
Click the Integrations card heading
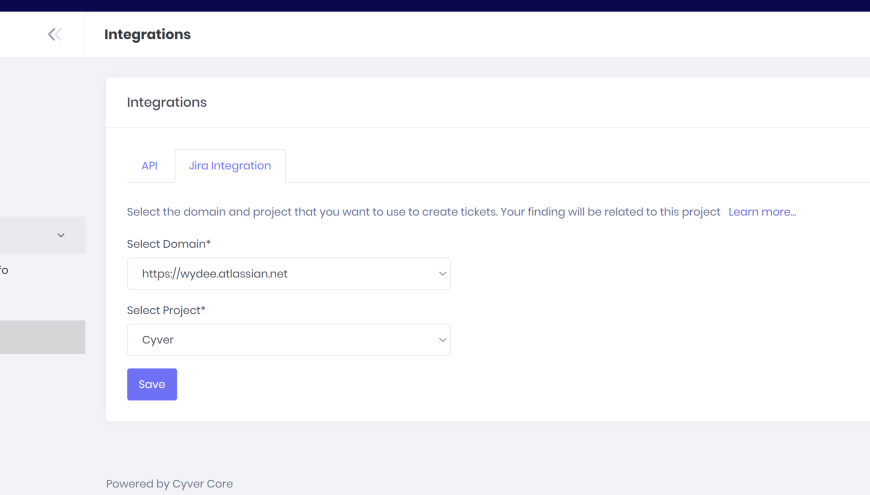pos(167,102)
